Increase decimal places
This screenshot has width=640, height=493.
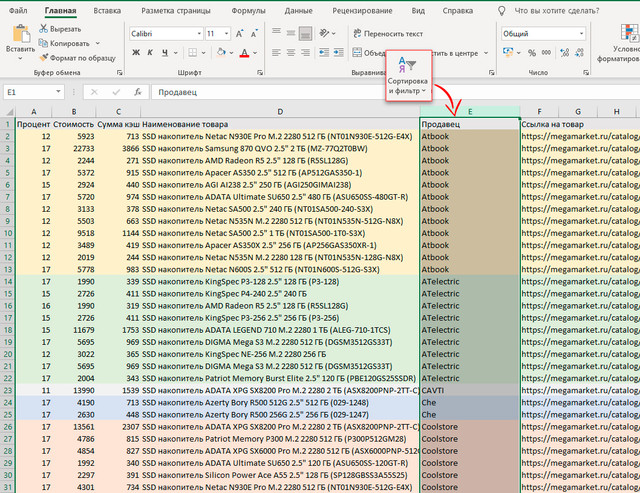click(564, 53)
